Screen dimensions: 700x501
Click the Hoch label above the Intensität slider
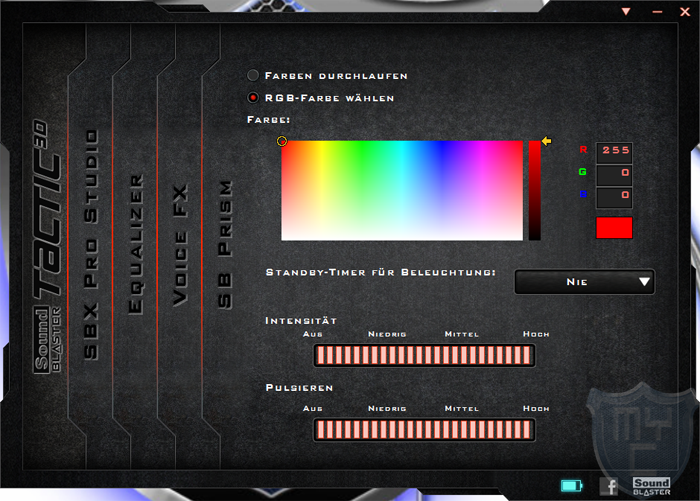(x=536, y=334)
